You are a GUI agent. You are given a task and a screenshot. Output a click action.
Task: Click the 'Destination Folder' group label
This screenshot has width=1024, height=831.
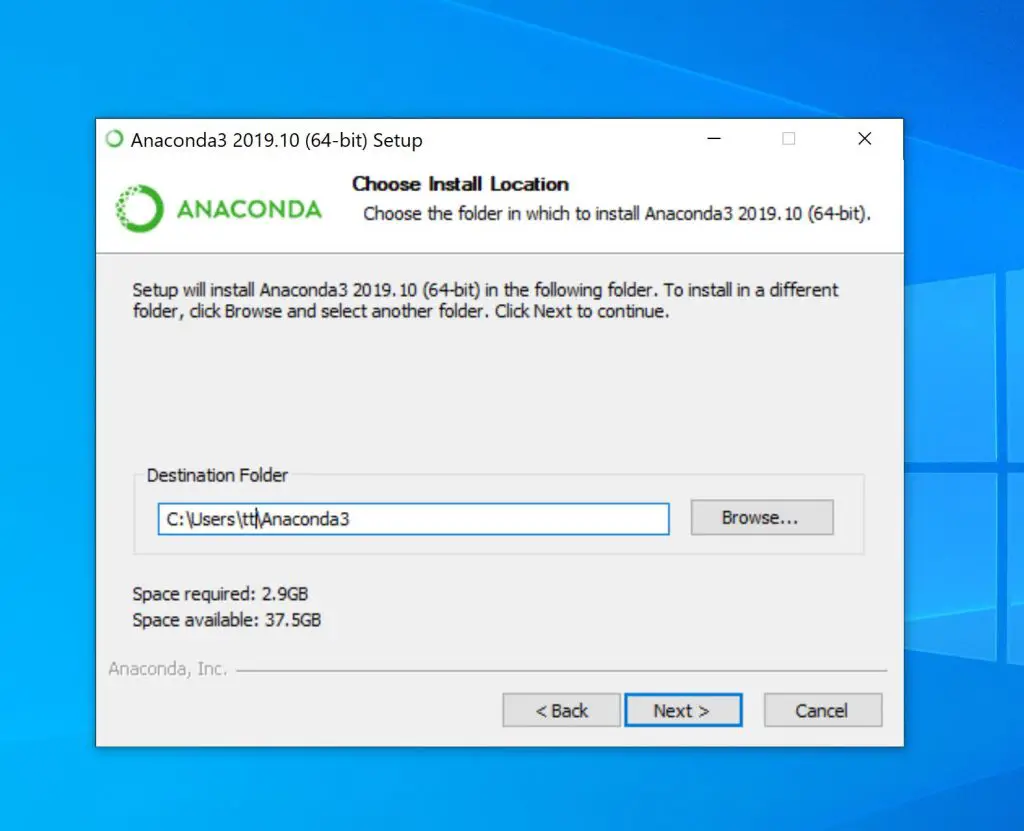217,475
